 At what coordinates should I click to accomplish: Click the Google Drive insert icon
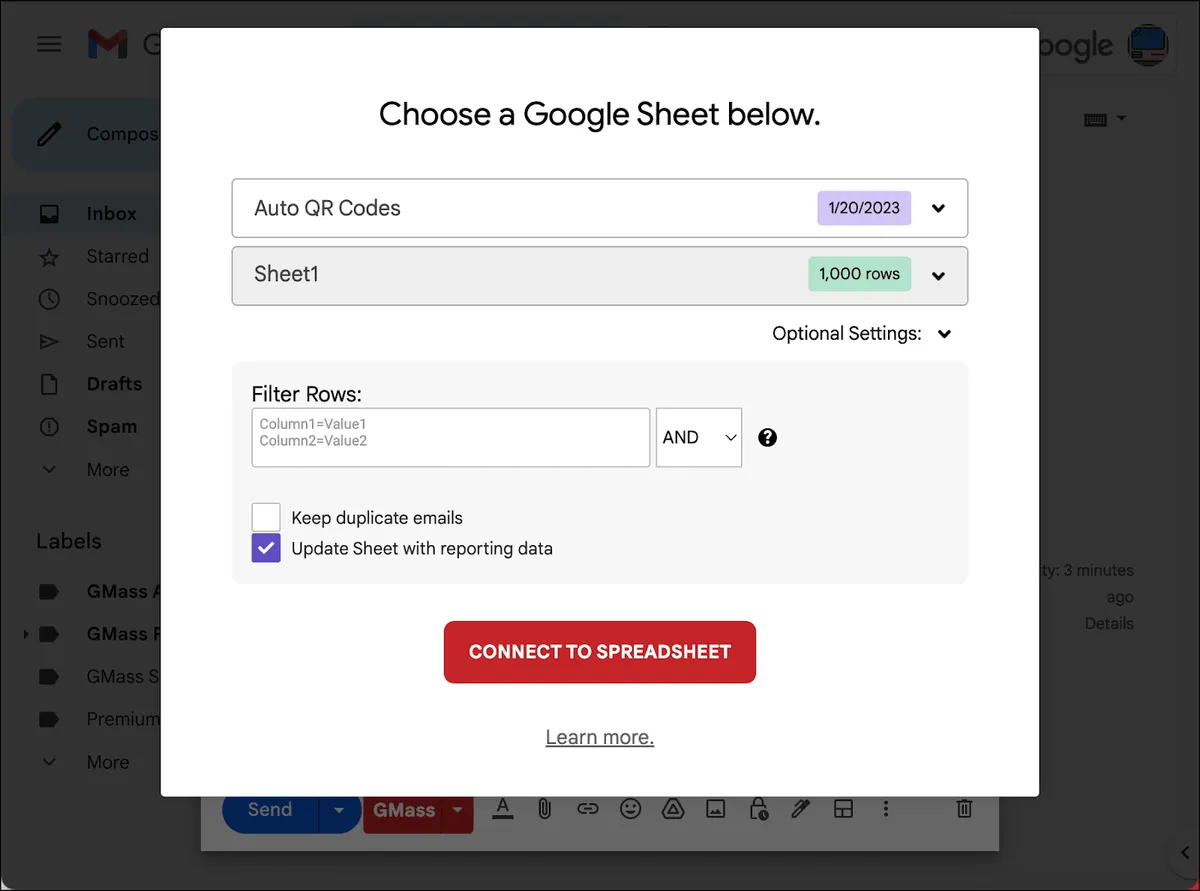coord(673,809)
